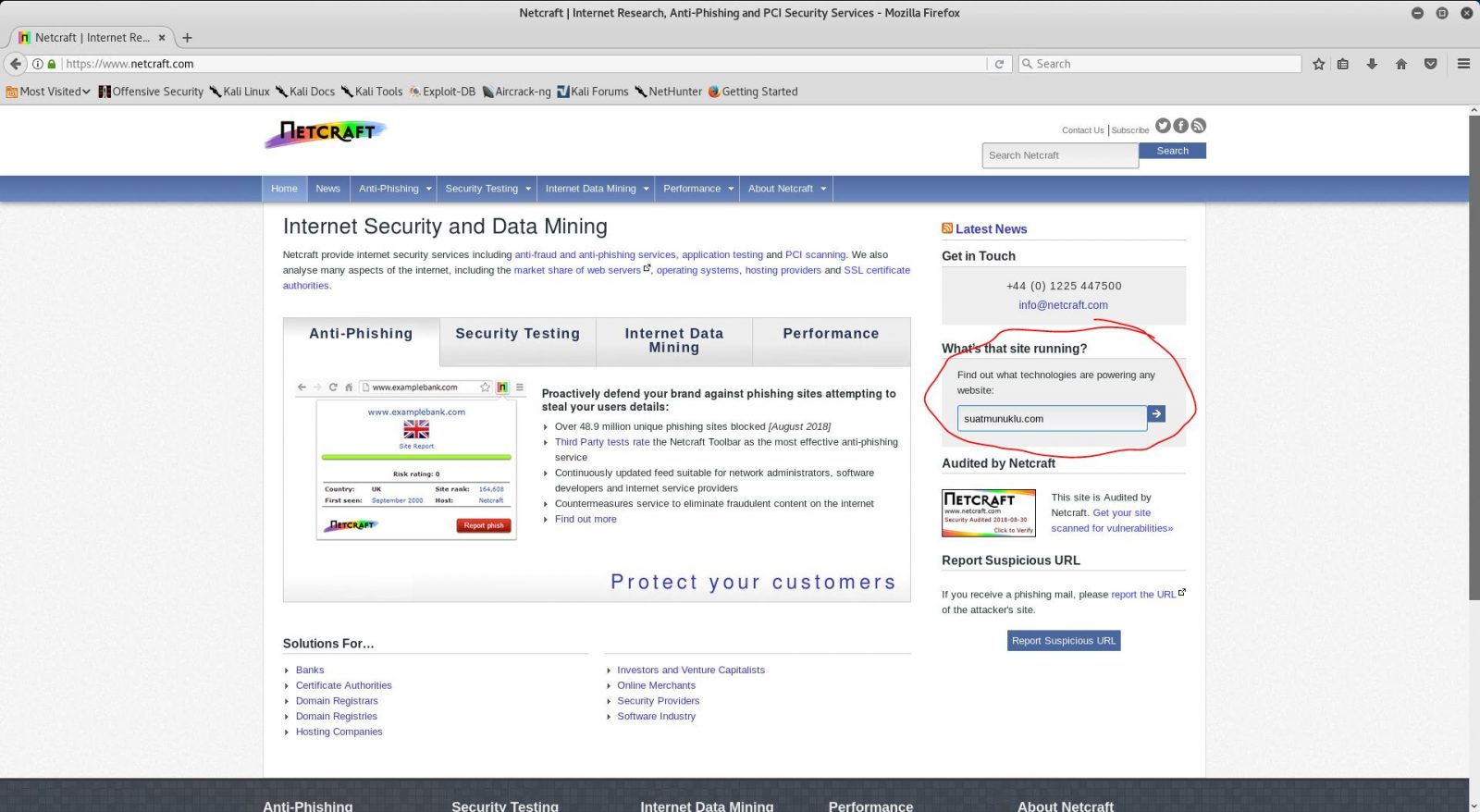Bookmark this page with star icon
1480x812 pixels.
[1318, 64]
